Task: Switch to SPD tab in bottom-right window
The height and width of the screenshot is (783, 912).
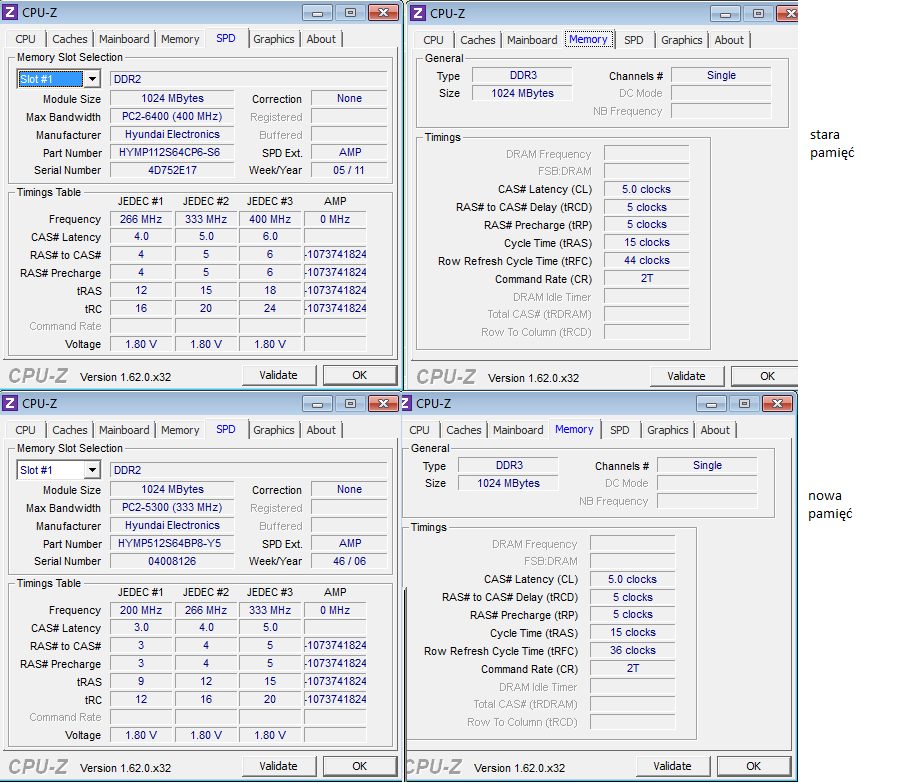Action: coord(619,430)
